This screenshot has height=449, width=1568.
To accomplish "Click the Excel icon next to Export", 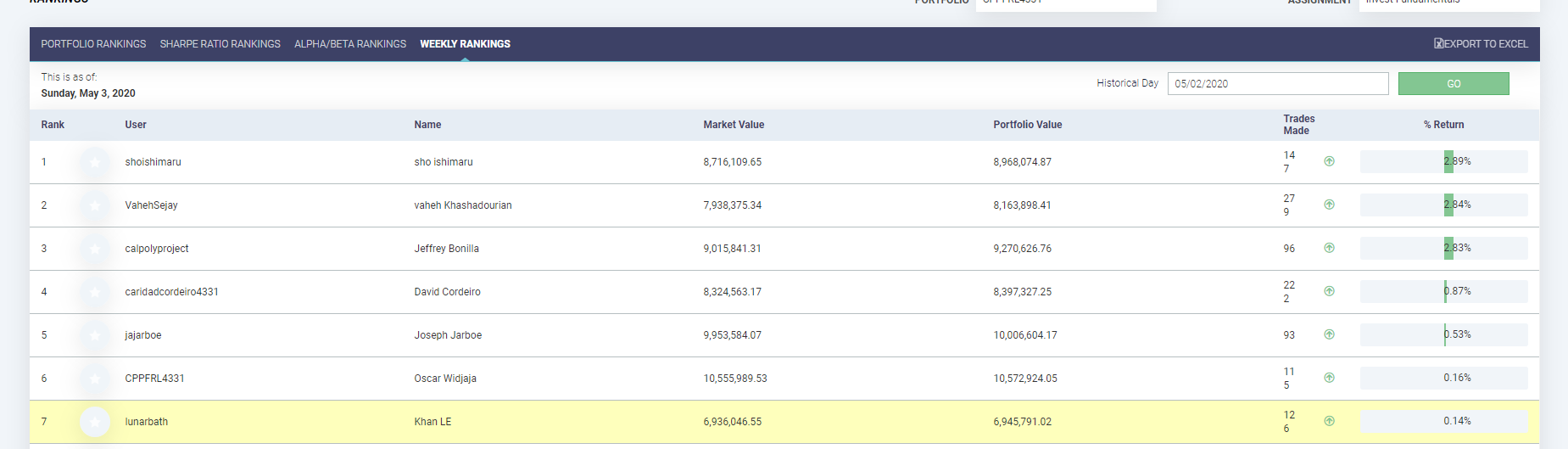I will 1438,43.
